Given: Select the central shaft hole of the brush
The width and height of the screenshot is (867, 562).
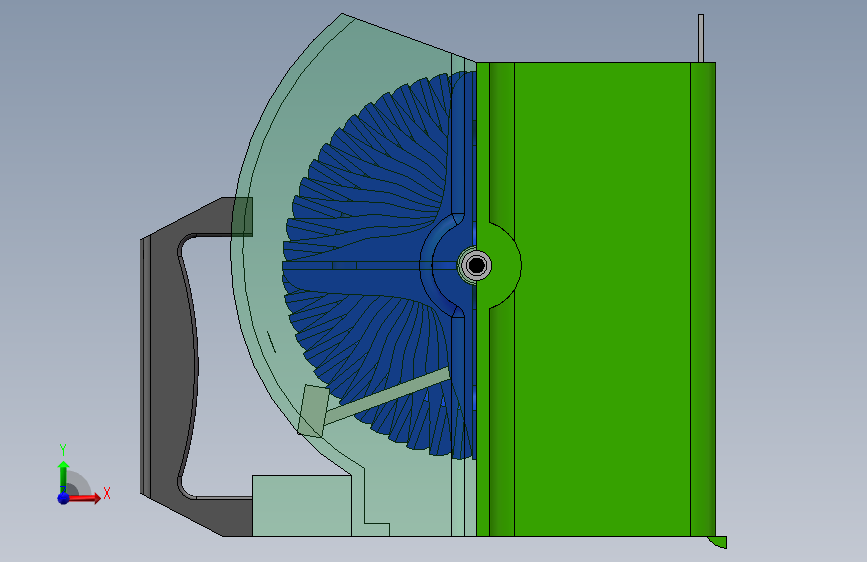Looking at the screenshot, I should [x=476, y=265].
